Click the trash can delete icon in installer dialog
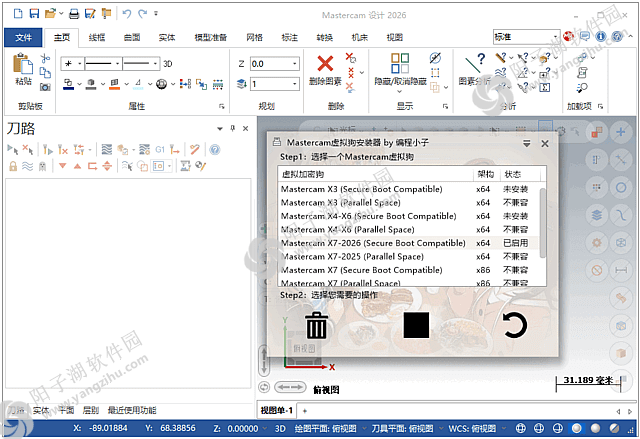Image resolution: width=640 pixels, height=439 pixels. [316, 325]
